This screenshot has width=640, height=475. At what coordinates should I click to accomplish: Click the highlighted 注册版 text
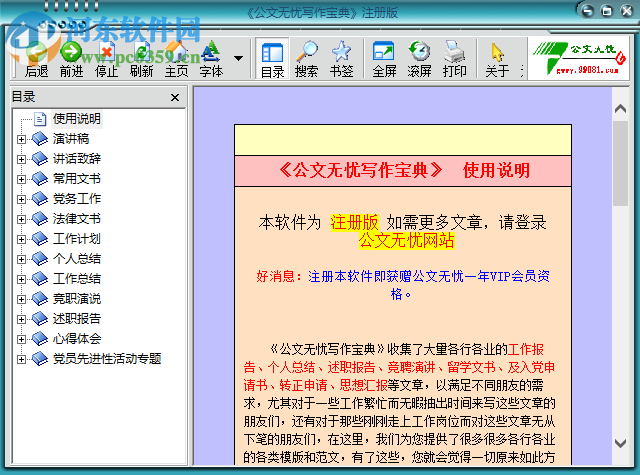[x=354, y=223]
